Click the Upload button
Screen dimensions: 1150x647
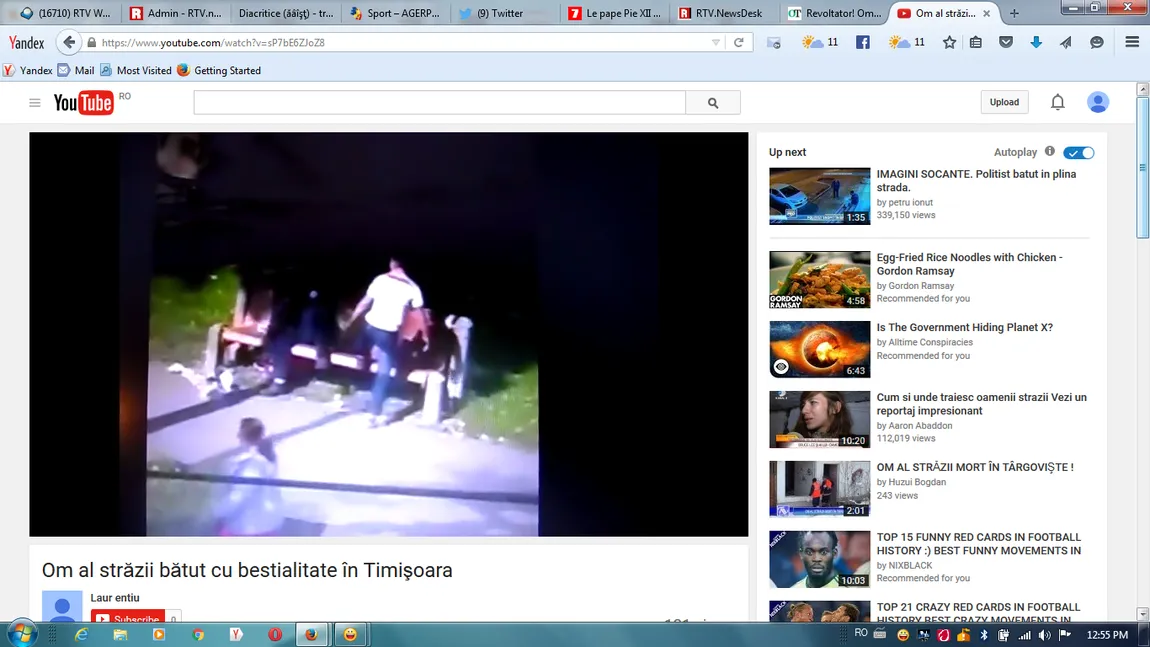[1004, 102]
